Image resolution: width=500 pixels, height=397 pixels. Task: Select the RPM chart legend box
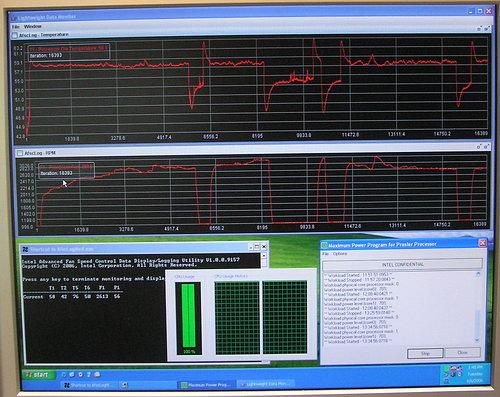(x=67, y=170)
